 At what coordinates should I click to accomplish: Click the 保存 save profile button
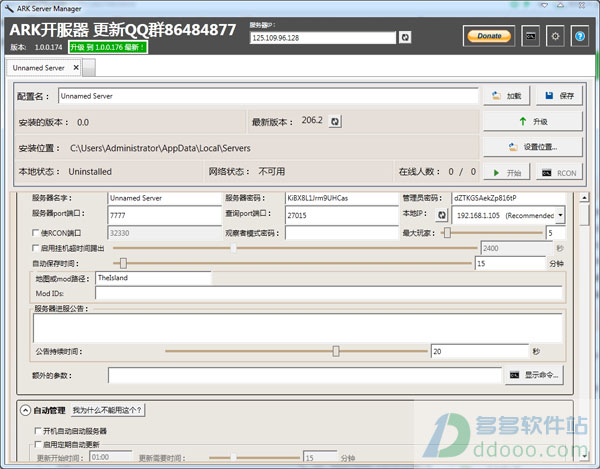click(559, 96)
